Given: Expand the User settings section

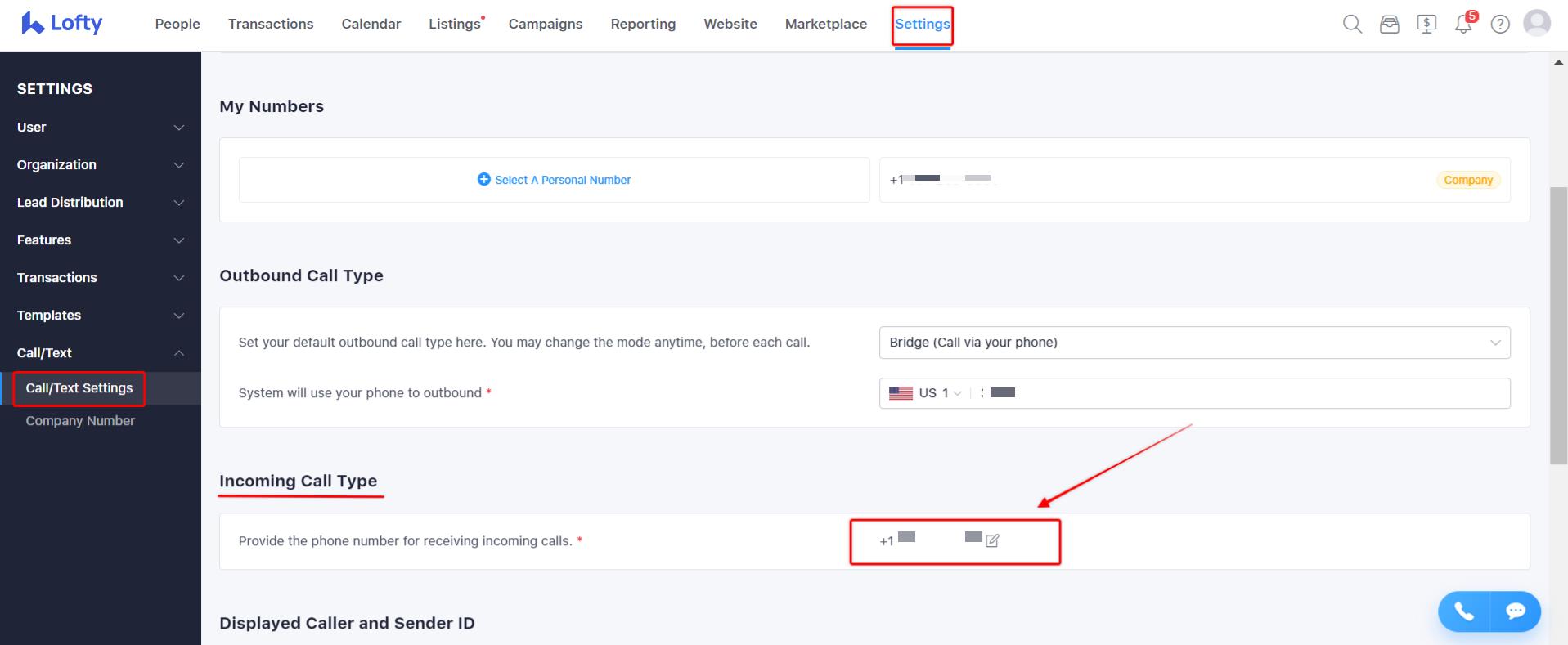Looking at the screenshot, I should pyautogui.click(x=100, y=128).
